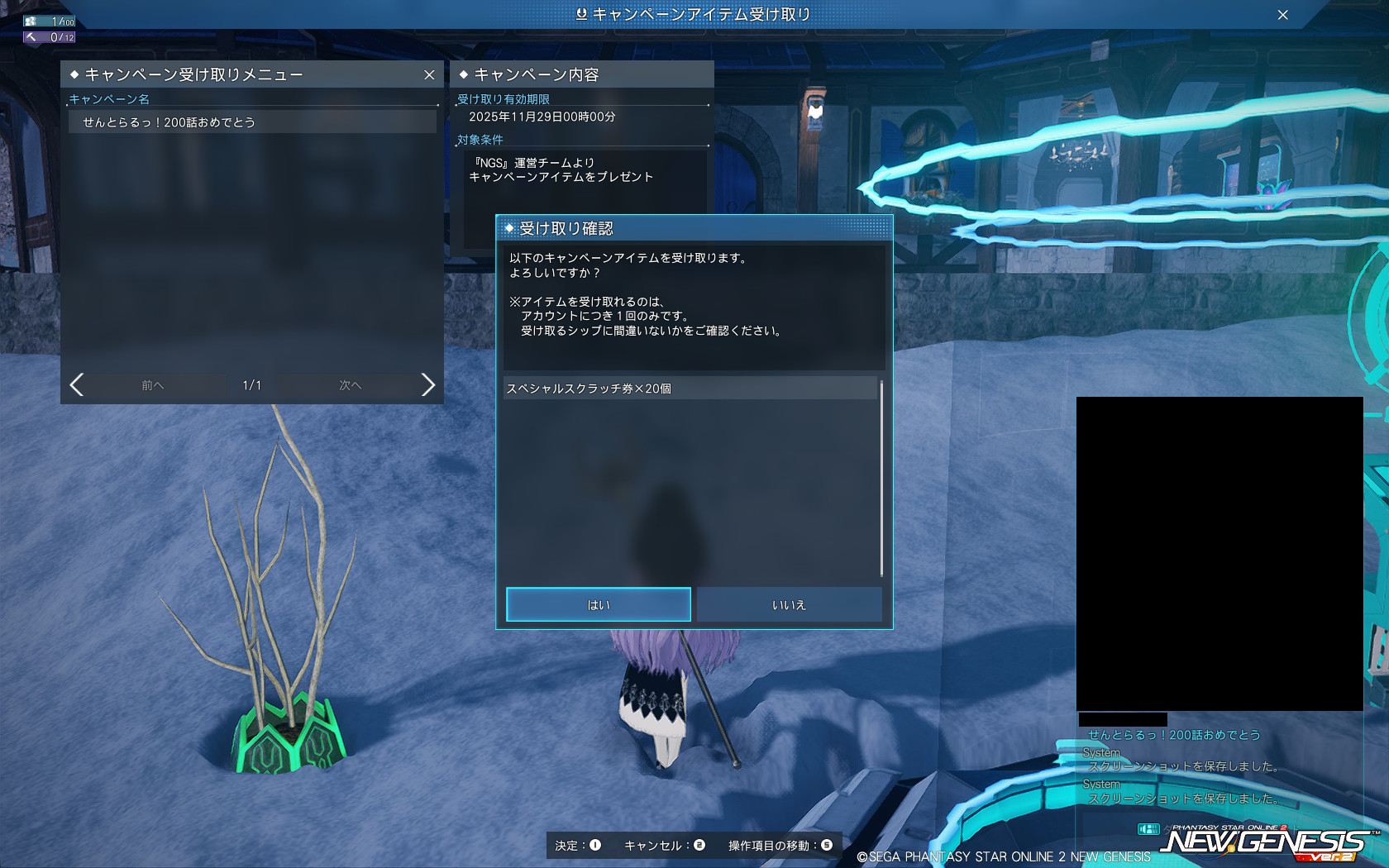Click the キャンセル button-2 hint icon

(699, 845)
